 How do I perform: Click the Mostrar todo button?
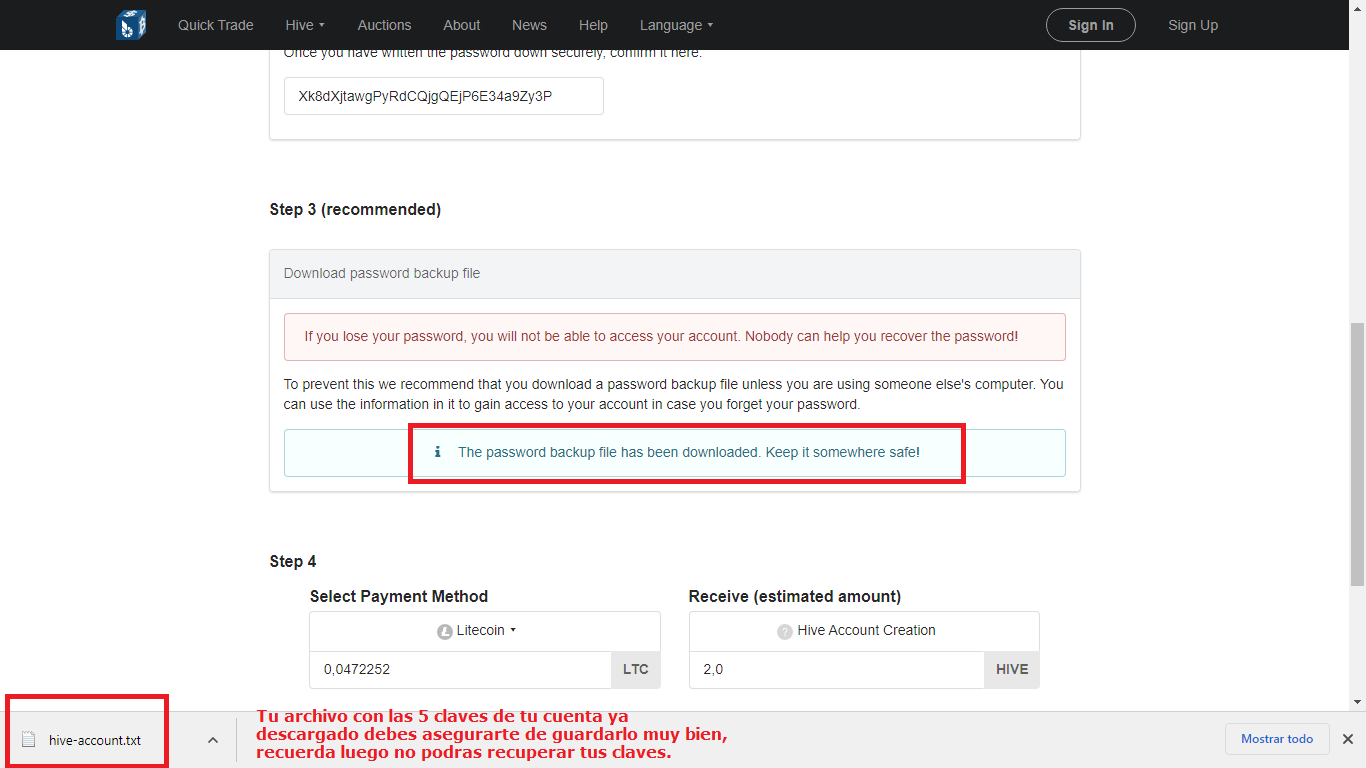coord(1277,739)
